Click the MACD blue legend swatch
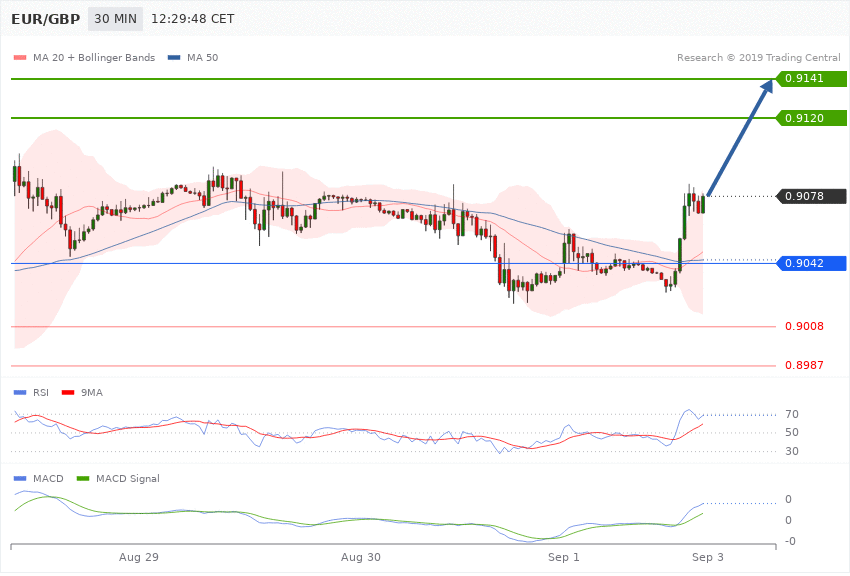This screenshot has height=576, width=850. [20, 478]
